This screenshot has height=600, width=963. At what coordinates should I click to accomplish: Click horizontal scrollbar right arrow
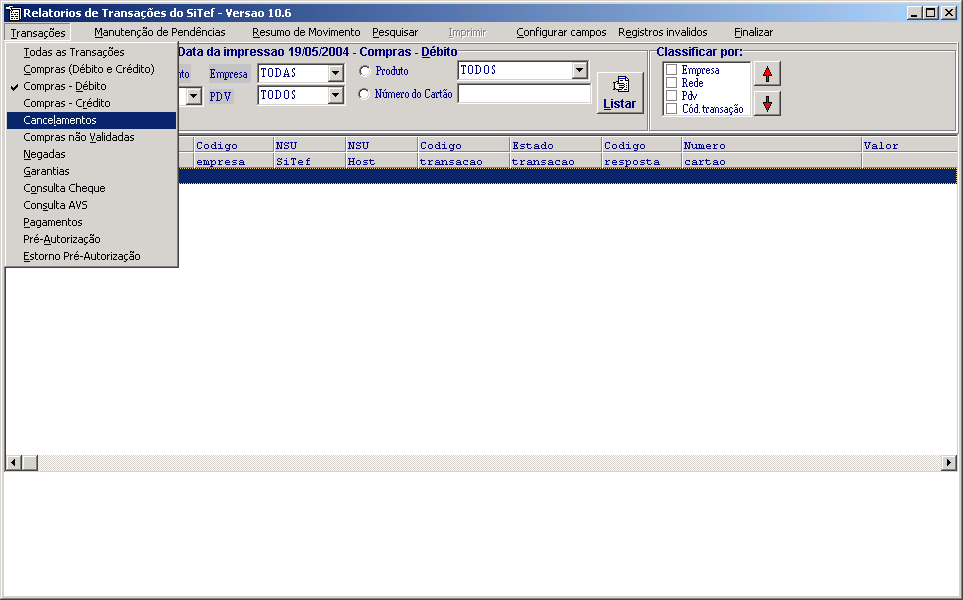coord(949,462)
